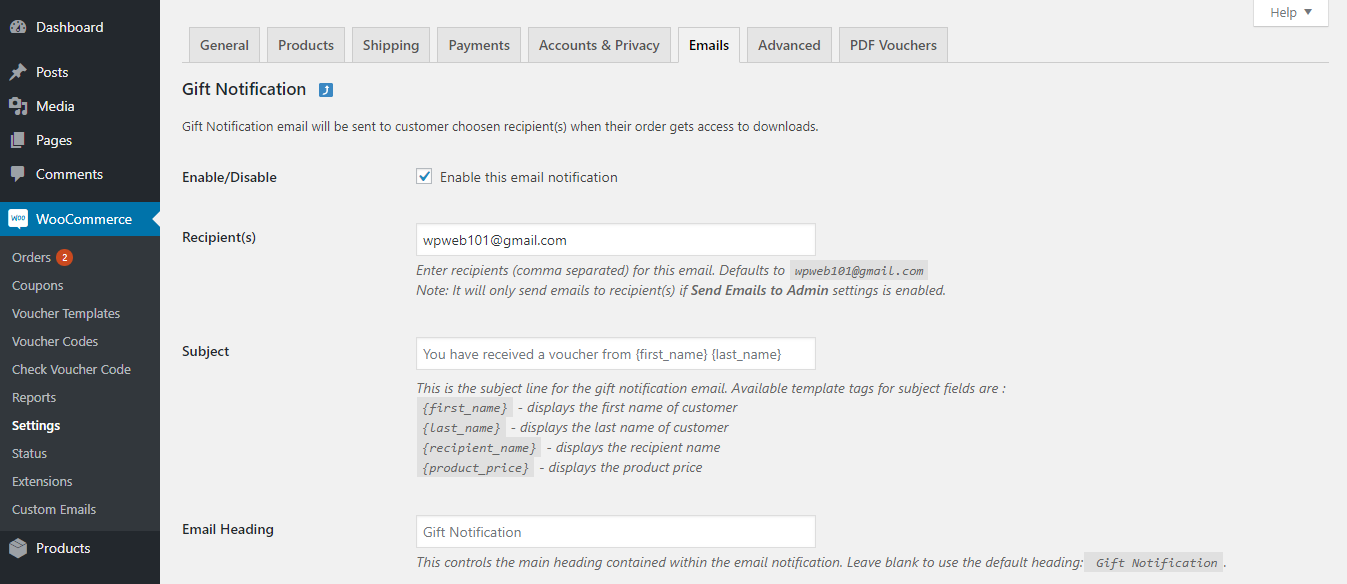
Task: Expand the Help dropdown
Action: [1290, 12]
